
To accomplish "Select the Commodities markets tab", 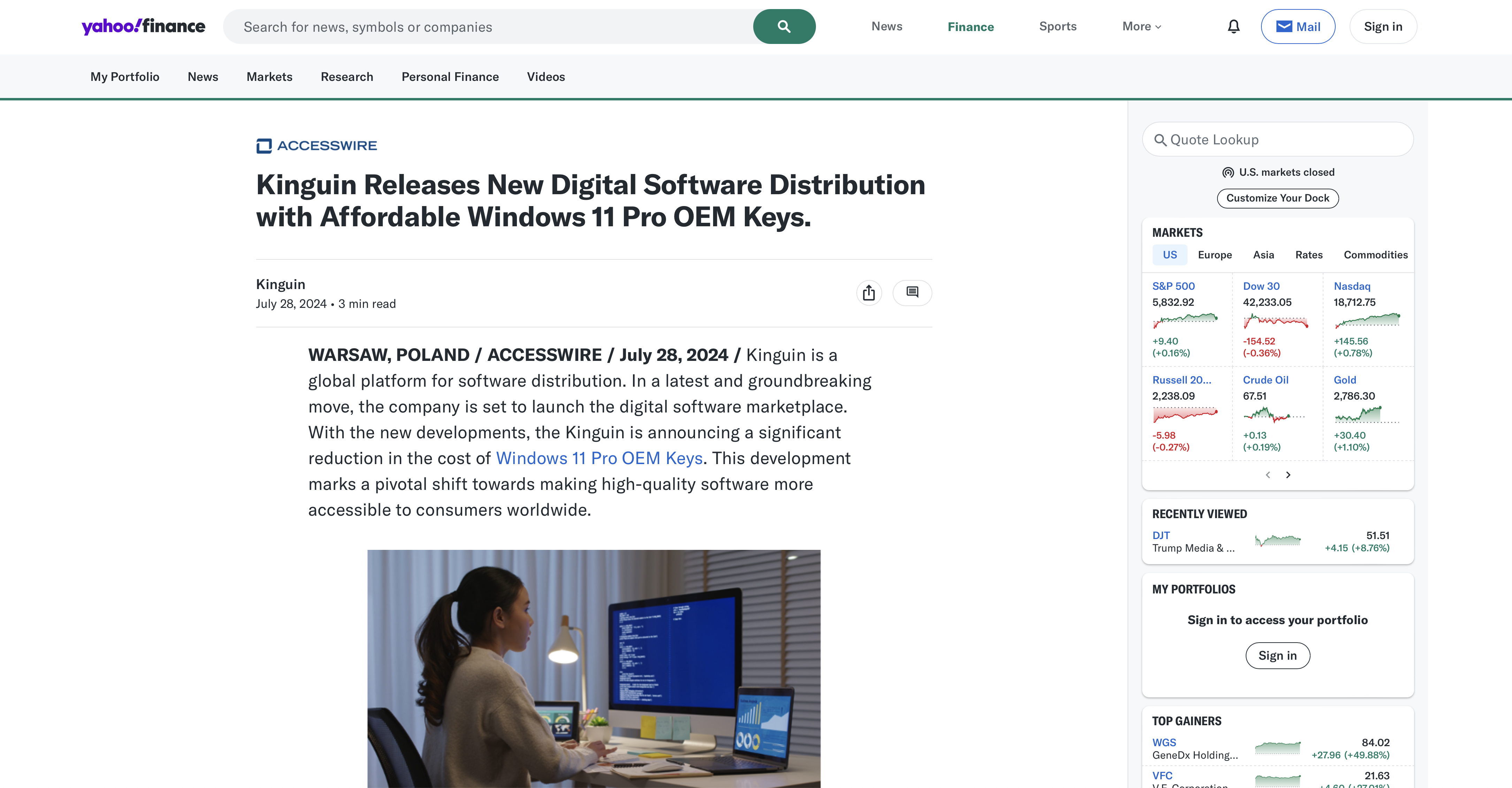I will [1376, 255].
